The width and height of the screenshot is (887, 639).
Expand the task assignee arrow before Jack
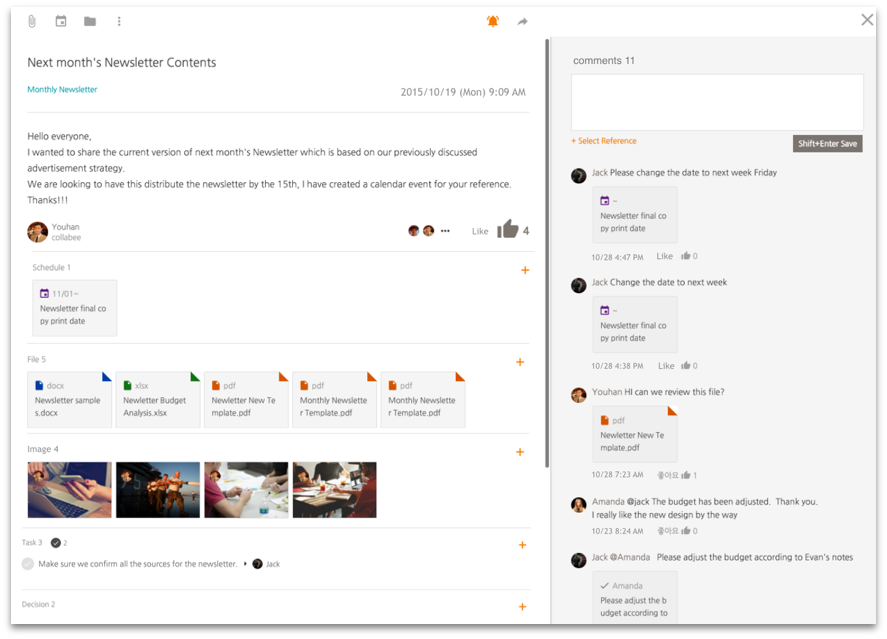tap(245, 564)
